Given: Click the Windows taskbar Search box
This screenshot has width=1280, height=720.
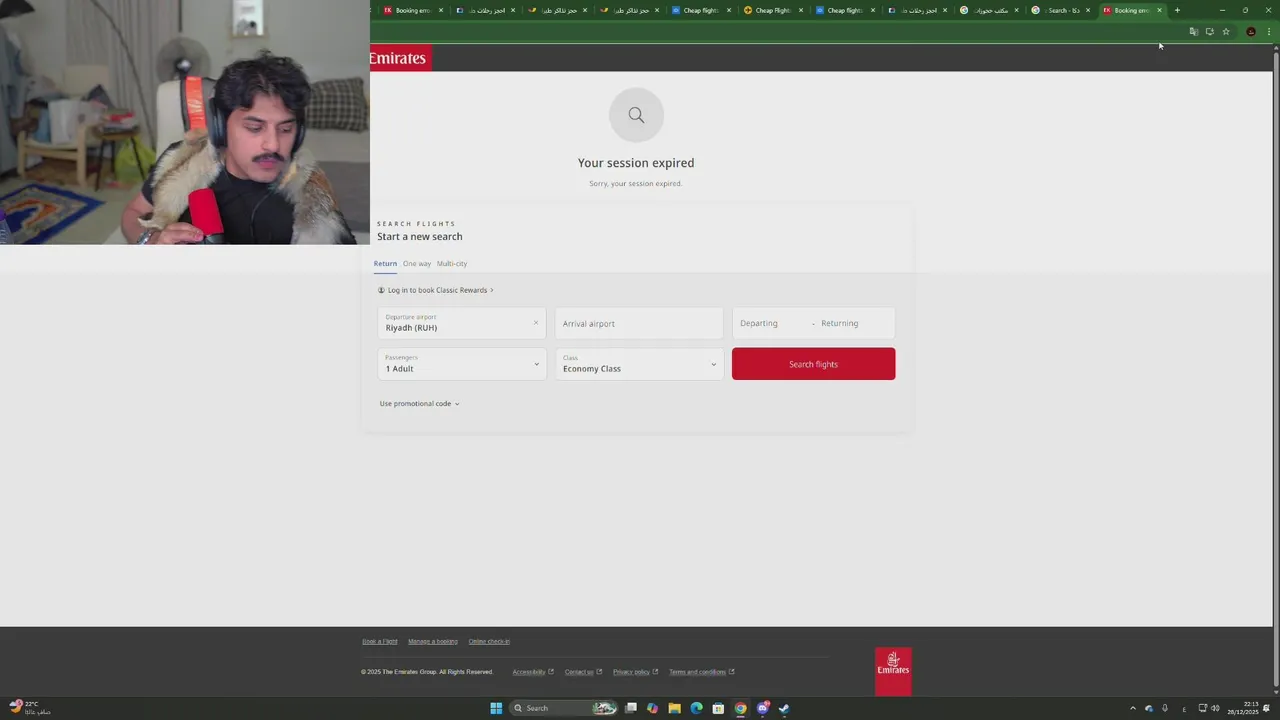Looking at the screenshot, I should (x=562, y=708).
